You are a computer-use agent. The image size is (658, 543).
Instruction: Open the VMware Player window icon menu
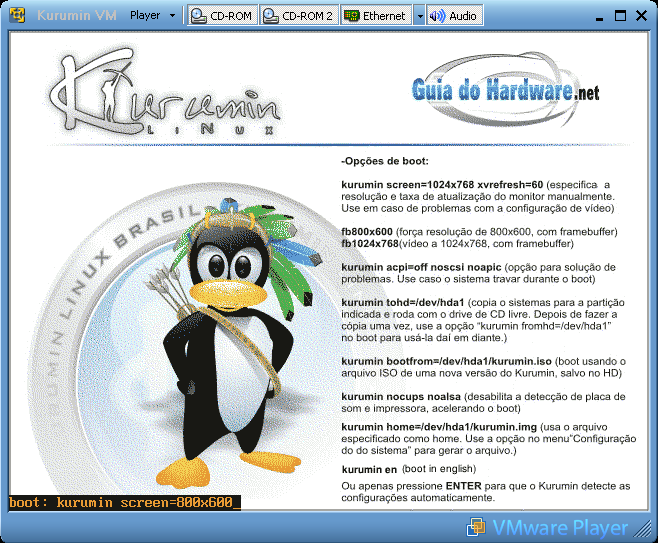pyautogui.click(x=17, y=16)
